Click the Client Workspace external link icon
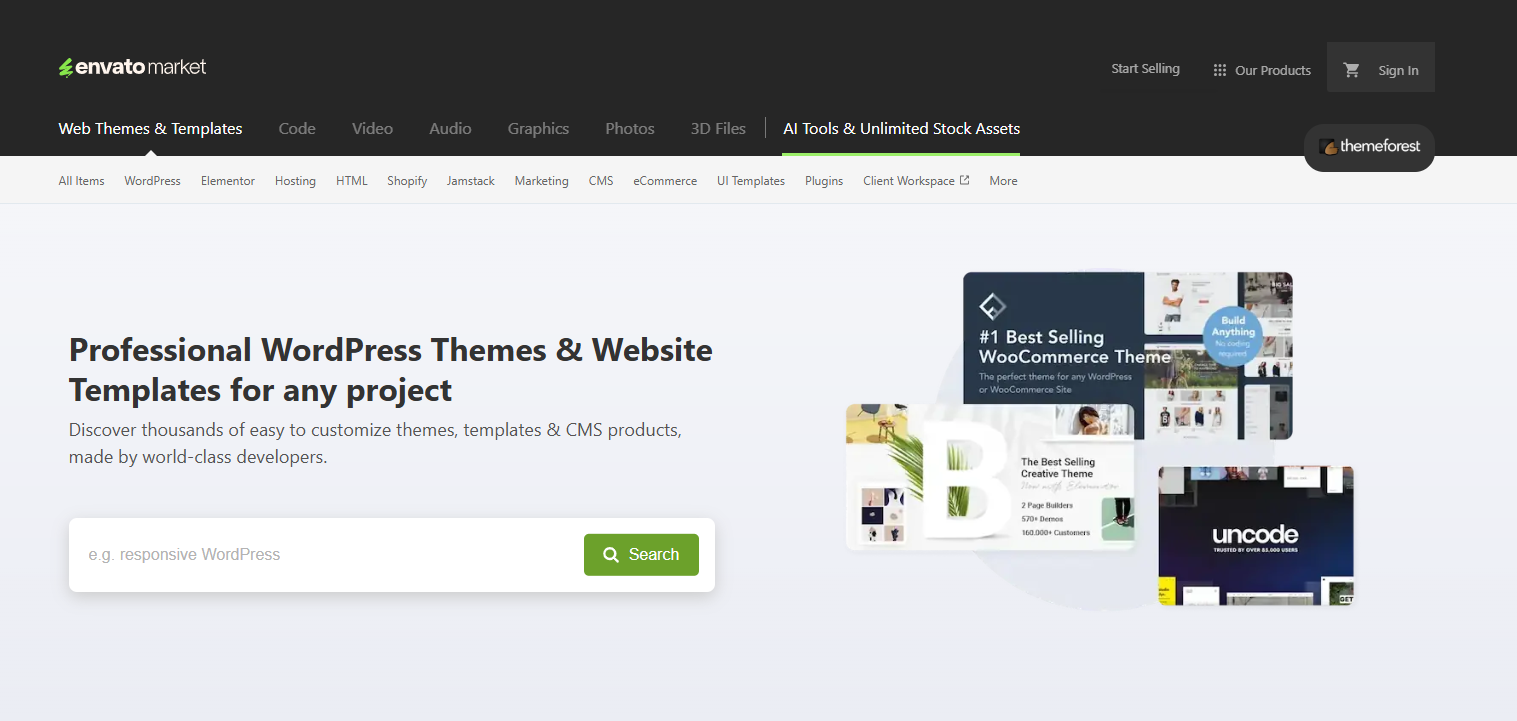 coord(965,181)
